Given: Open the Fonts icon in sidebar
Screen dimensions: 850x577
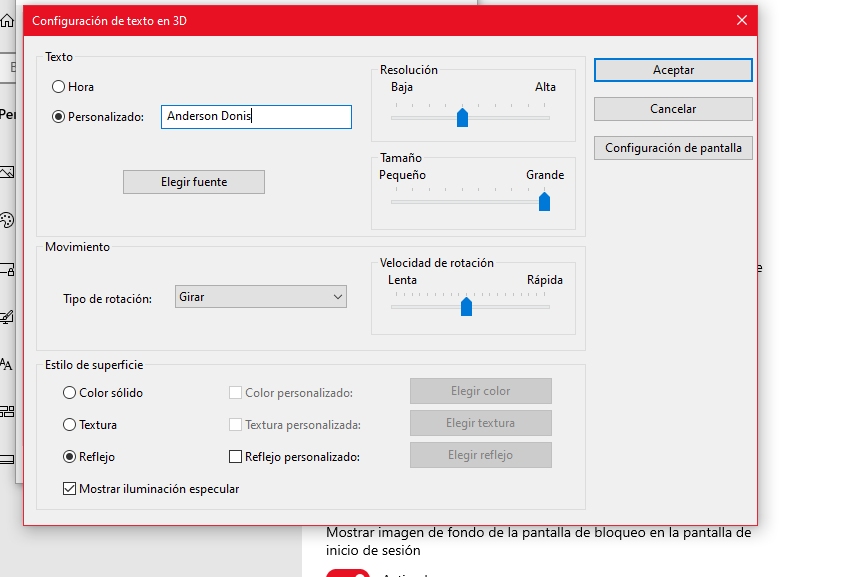Looking at the screenshot, I should [x=7, y=364].
